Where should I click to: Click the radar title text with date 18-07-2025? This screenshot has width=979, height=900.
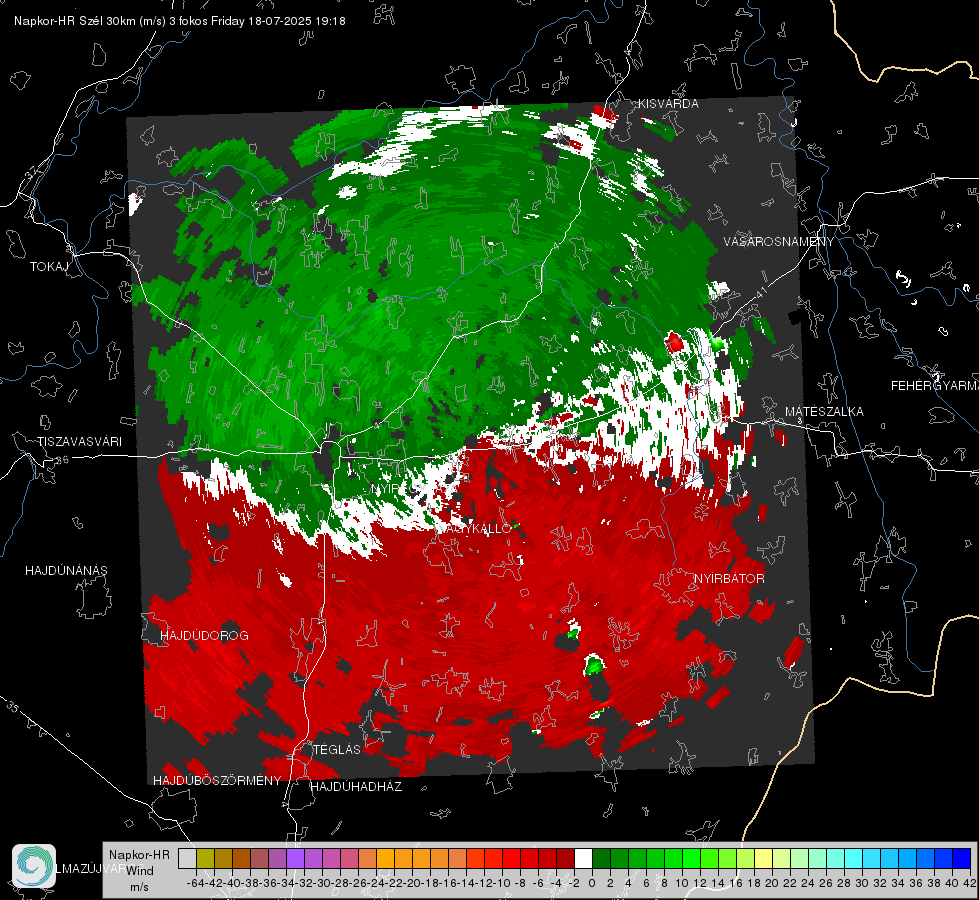point(180,21)
